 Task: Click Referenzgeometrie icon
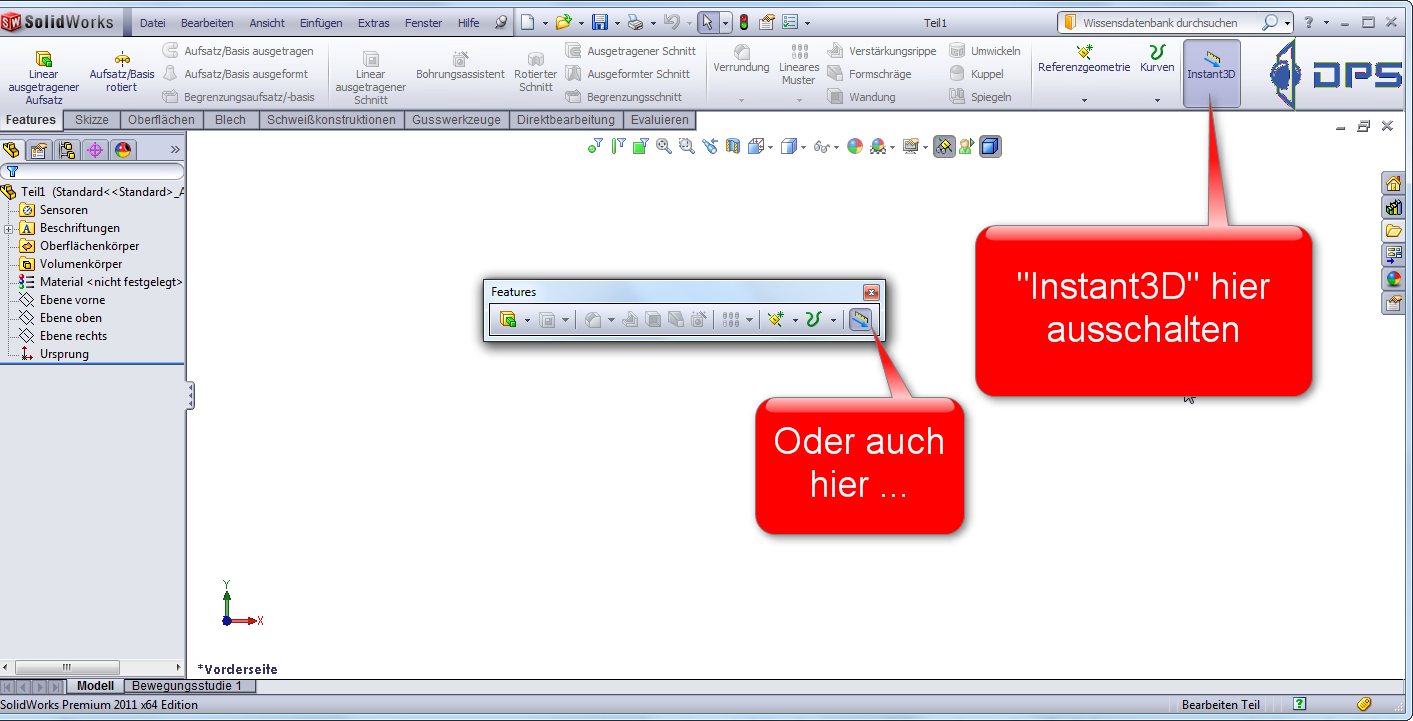click(1084, 51)
